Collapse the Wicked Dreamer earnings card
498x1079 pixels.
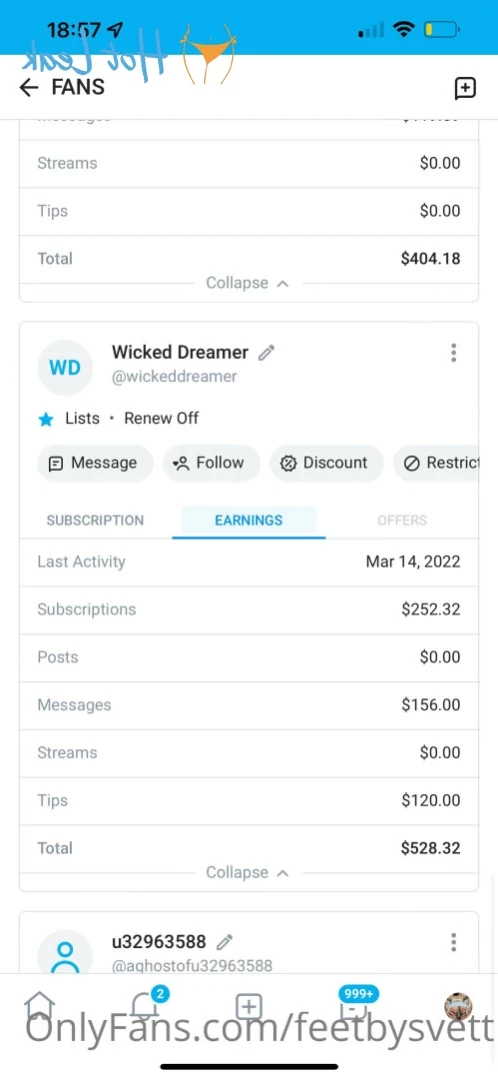click(x=248, y=873)
